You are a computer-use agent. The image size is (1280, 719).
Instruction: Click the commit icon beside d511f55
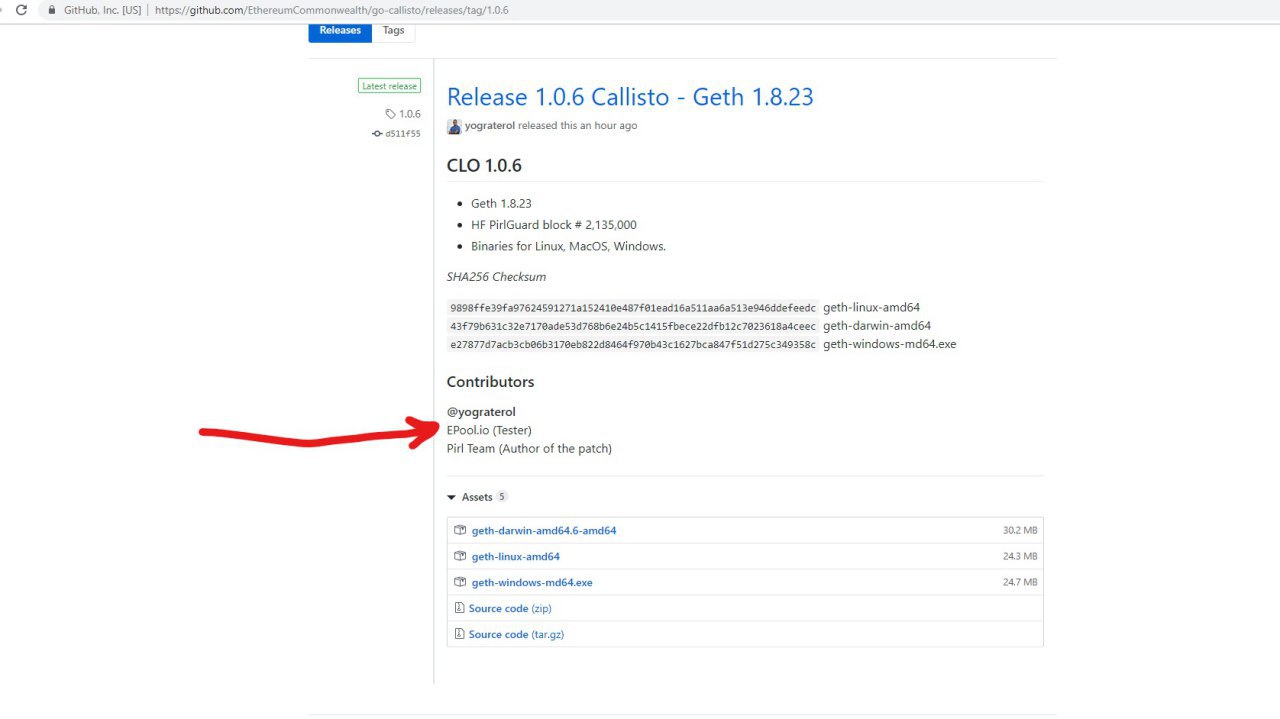(x=377, y=133)
